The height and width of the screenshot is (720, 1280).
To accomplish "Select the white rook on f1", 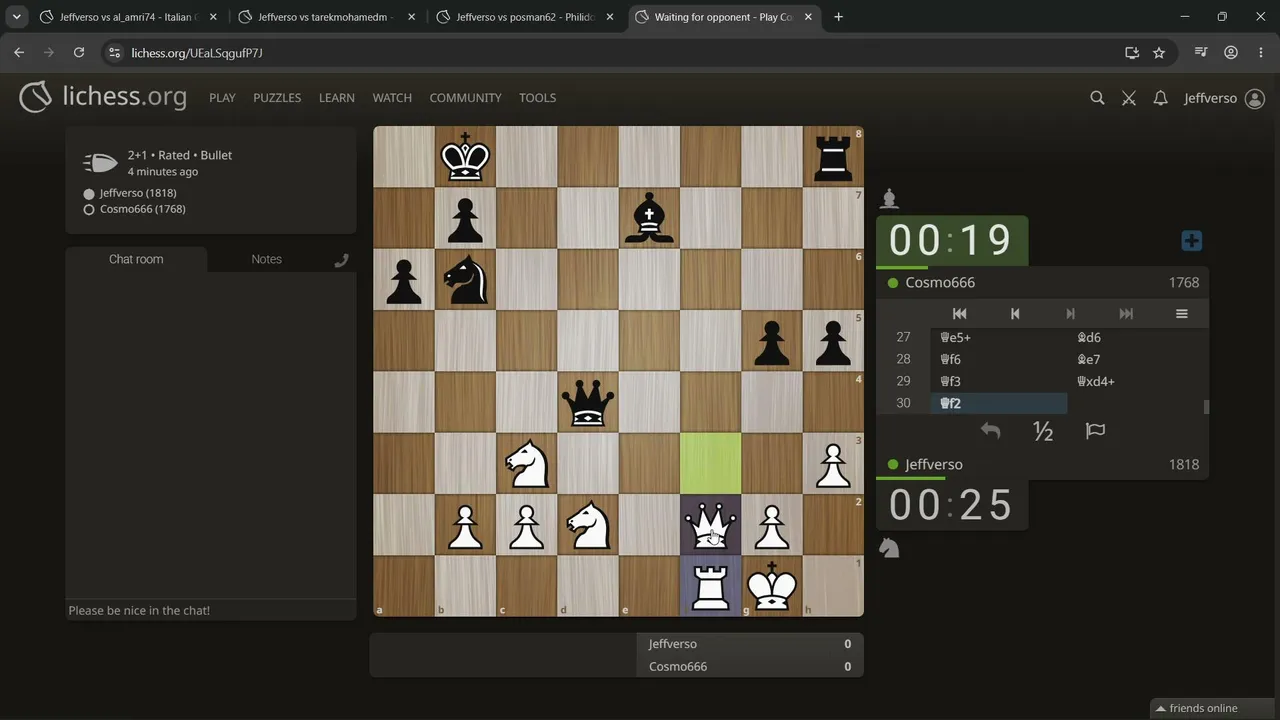I will click(x=710, y=586).
